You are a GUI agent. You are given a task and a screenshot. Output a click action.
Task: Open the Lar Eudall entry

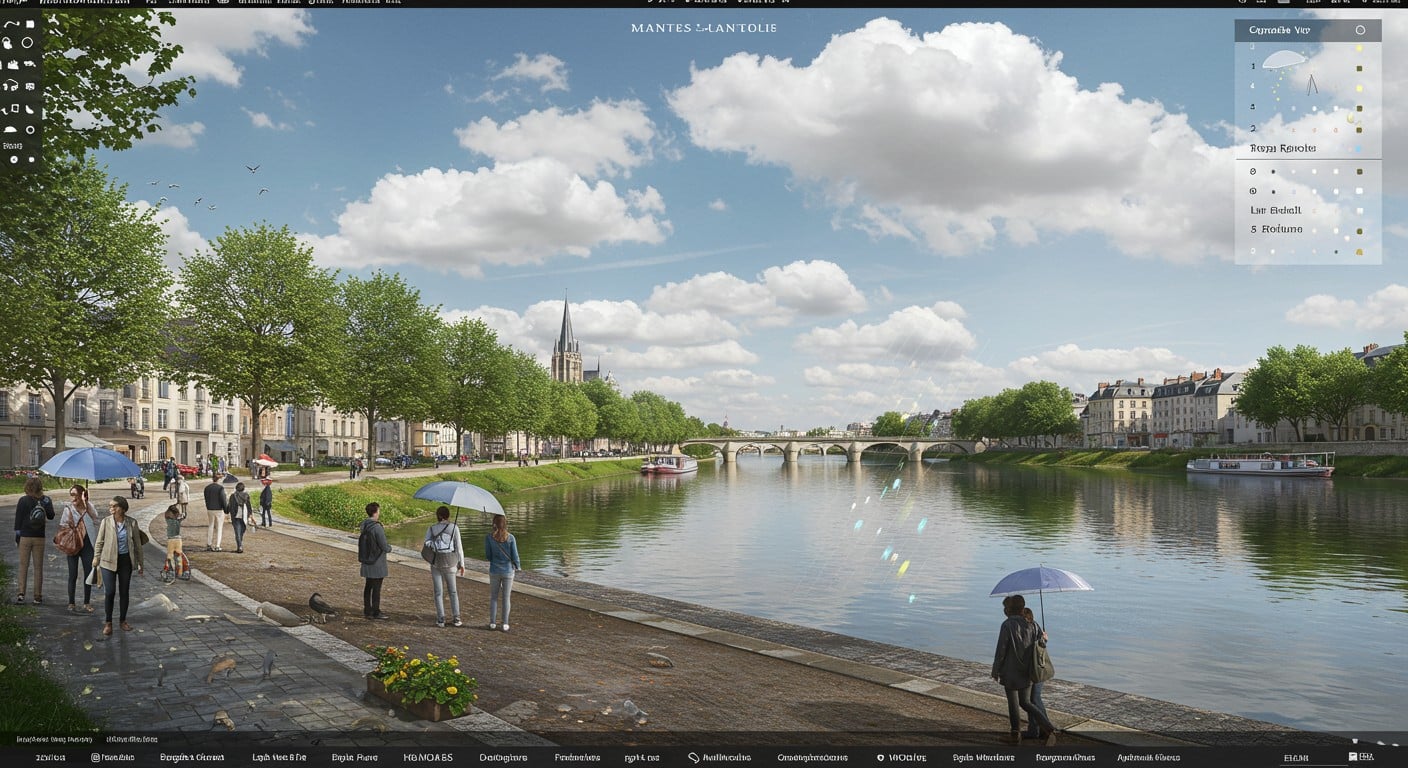click(x=1276, y=210)
